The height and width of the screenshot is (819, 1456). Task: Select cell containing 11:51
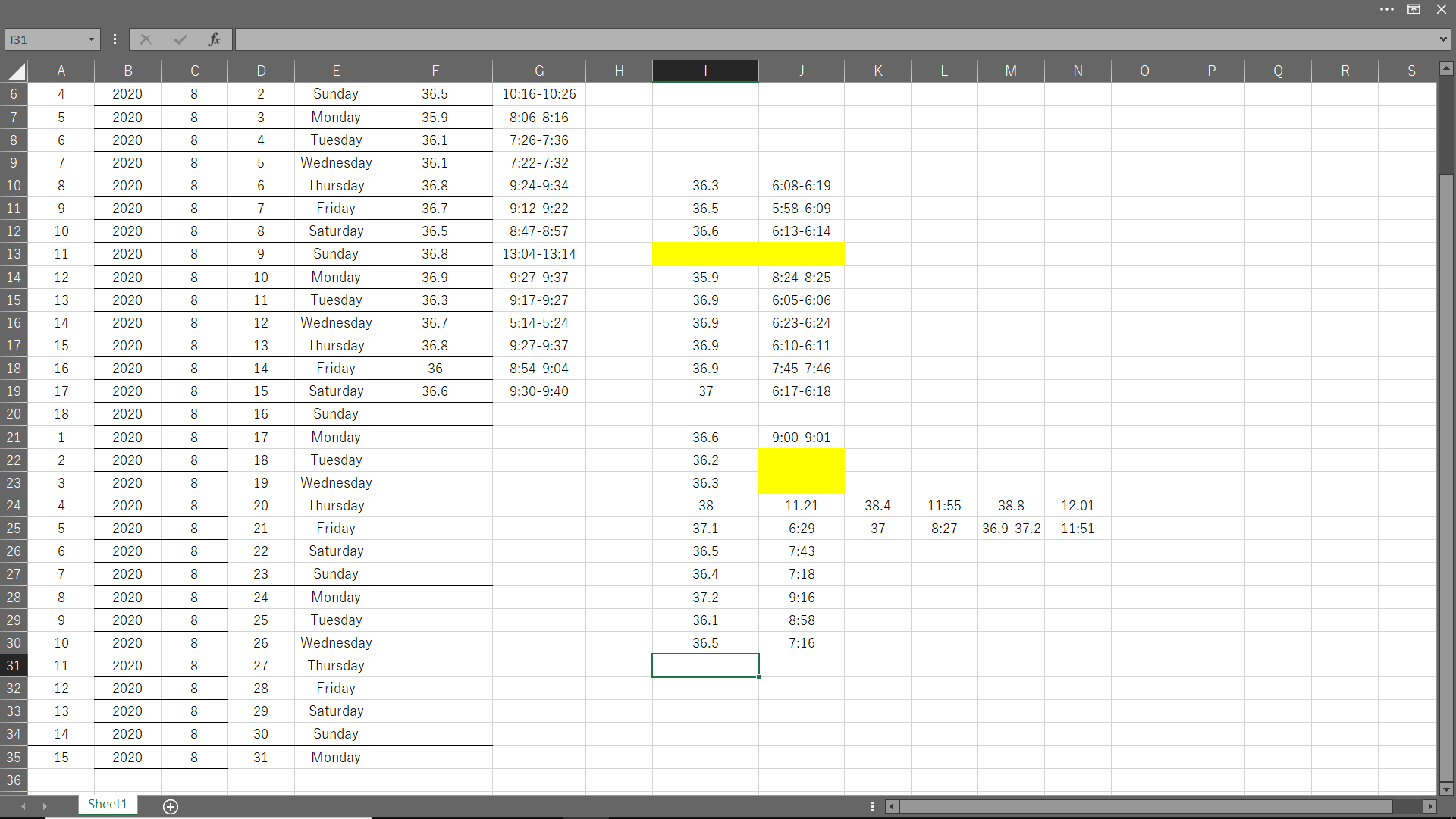tap(1078, 529)
